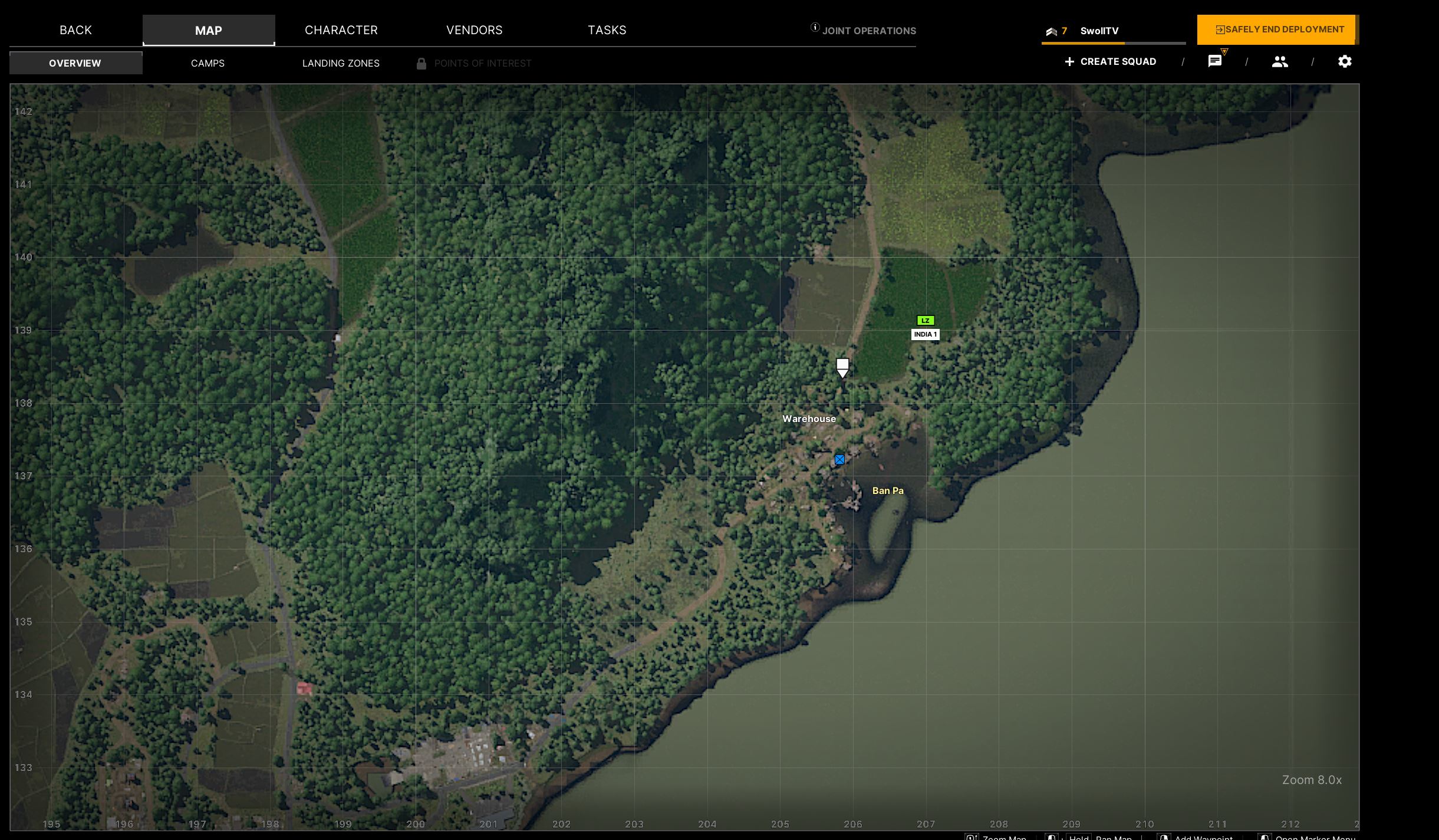Click the Ban Pa location label

point(887,490)
